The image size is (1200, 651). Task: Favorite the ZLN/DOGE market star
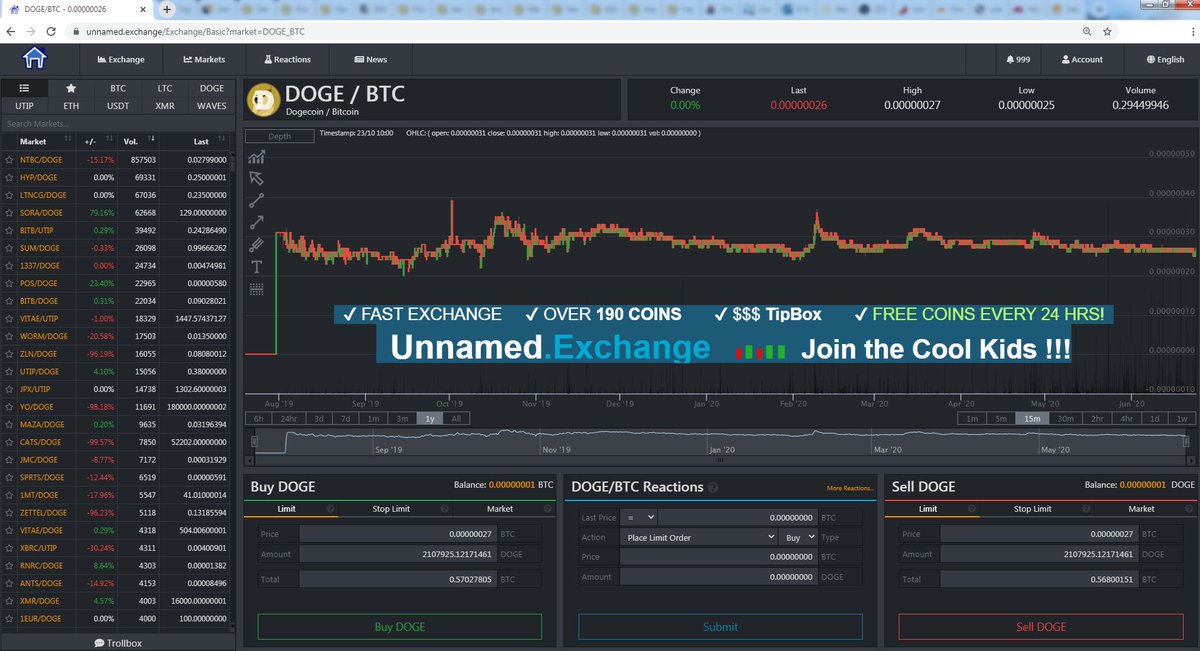tap(9, 354)
